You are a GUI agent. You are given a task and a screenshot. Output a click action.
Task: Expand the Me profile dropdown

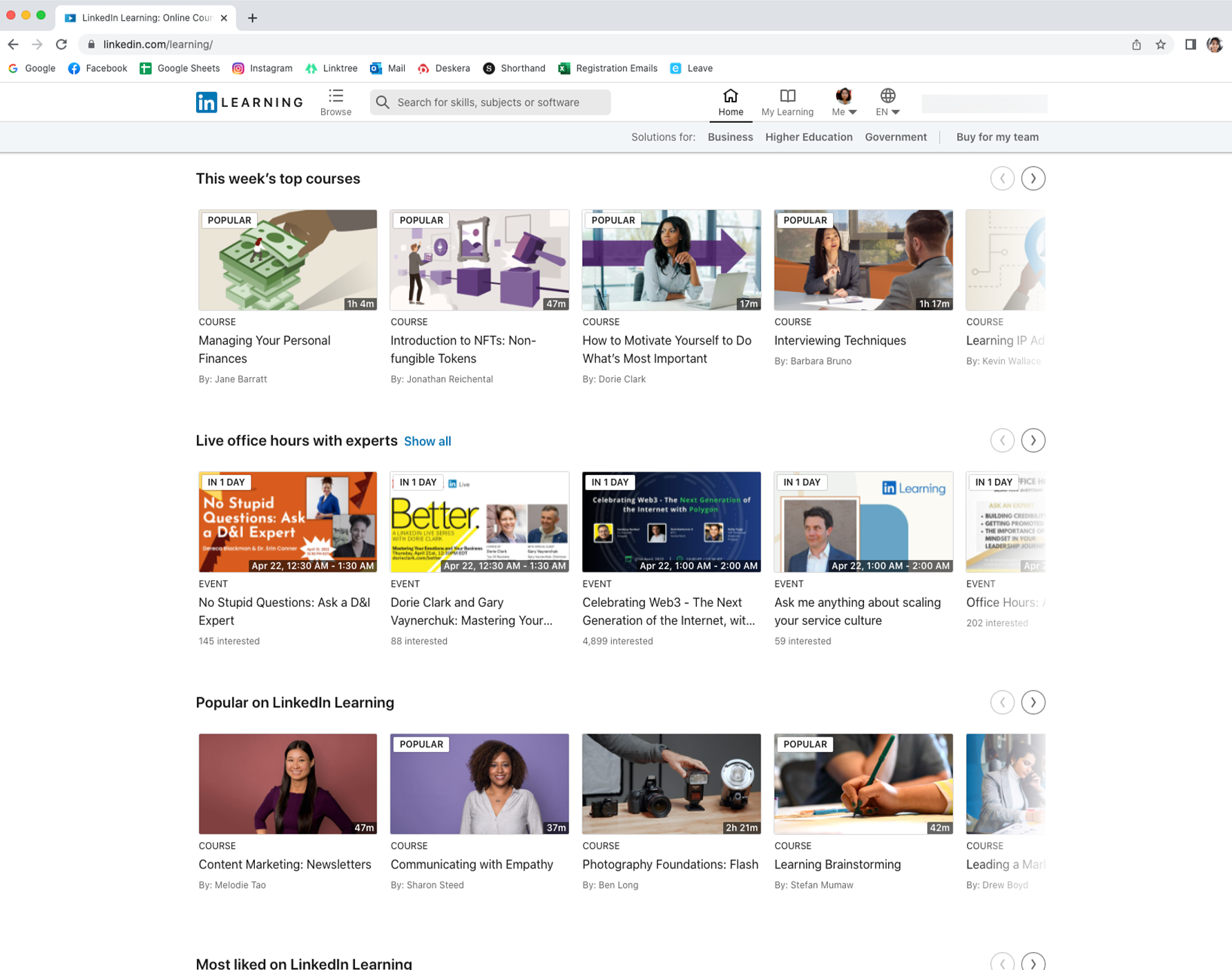point(844,101)
